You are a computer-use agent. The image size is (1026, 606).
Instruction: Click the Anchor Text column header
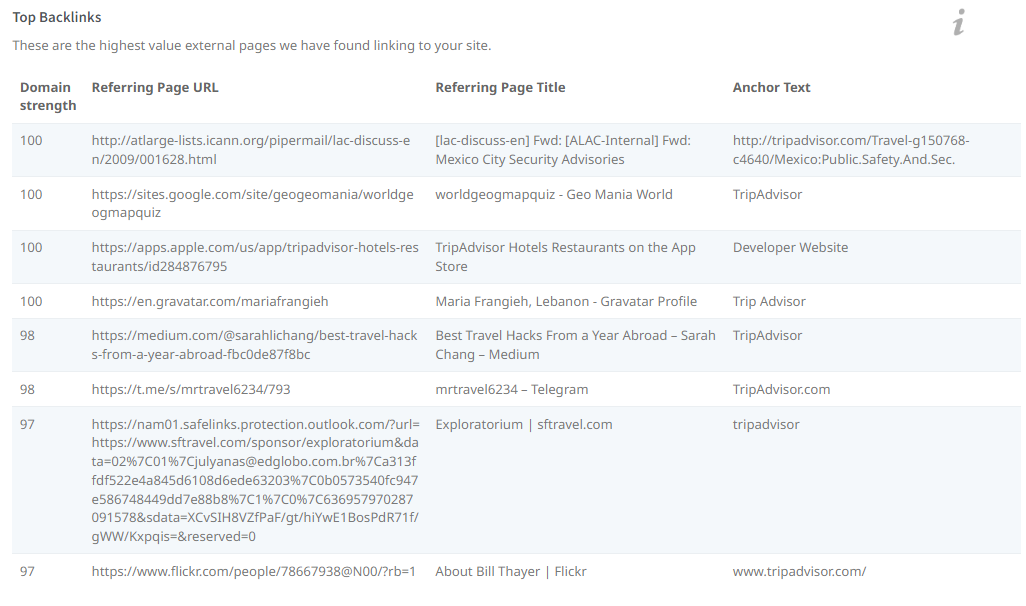pos(771,88)
